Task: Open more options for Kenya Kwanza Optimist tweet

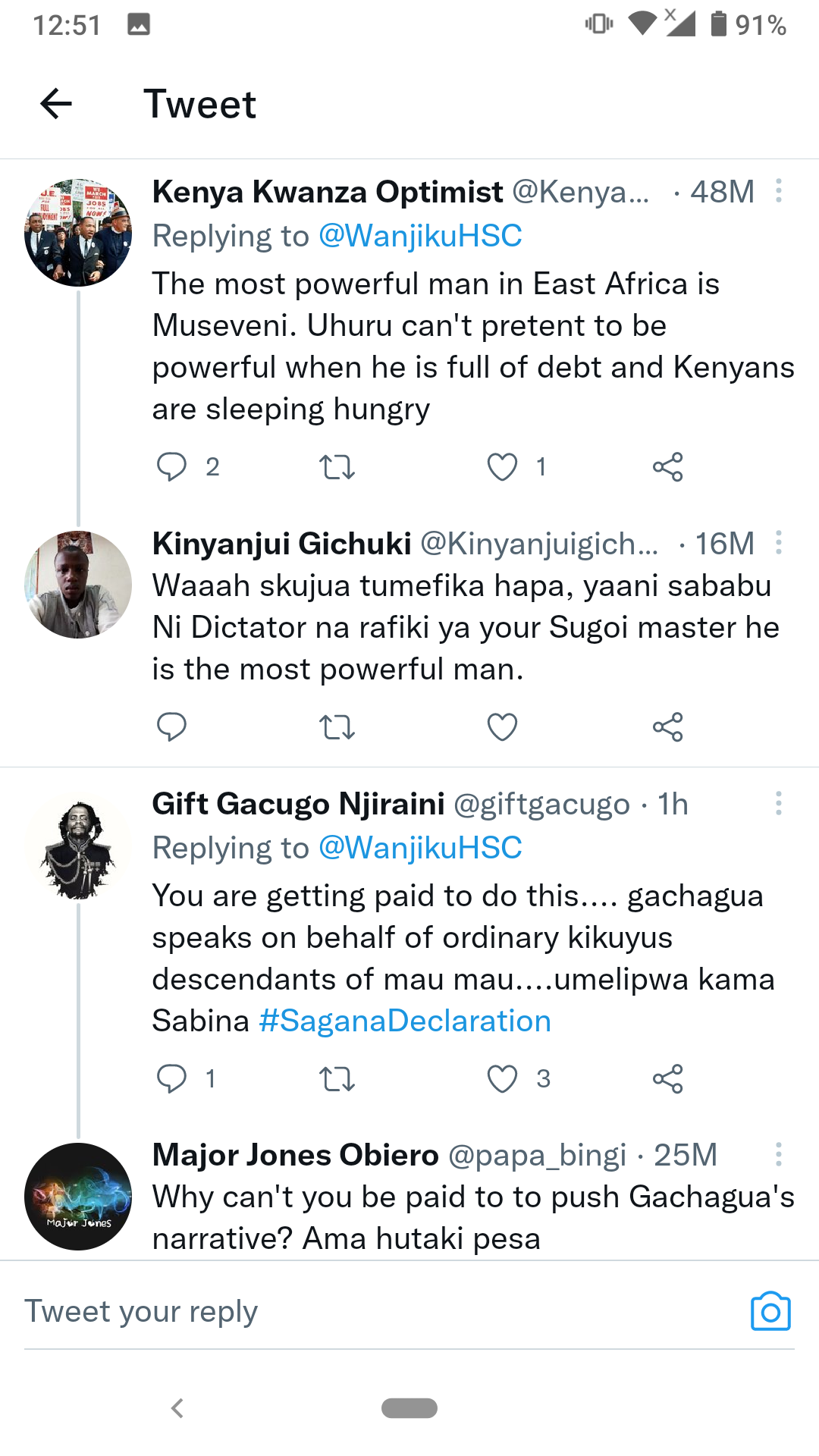Action: [778, 191]
